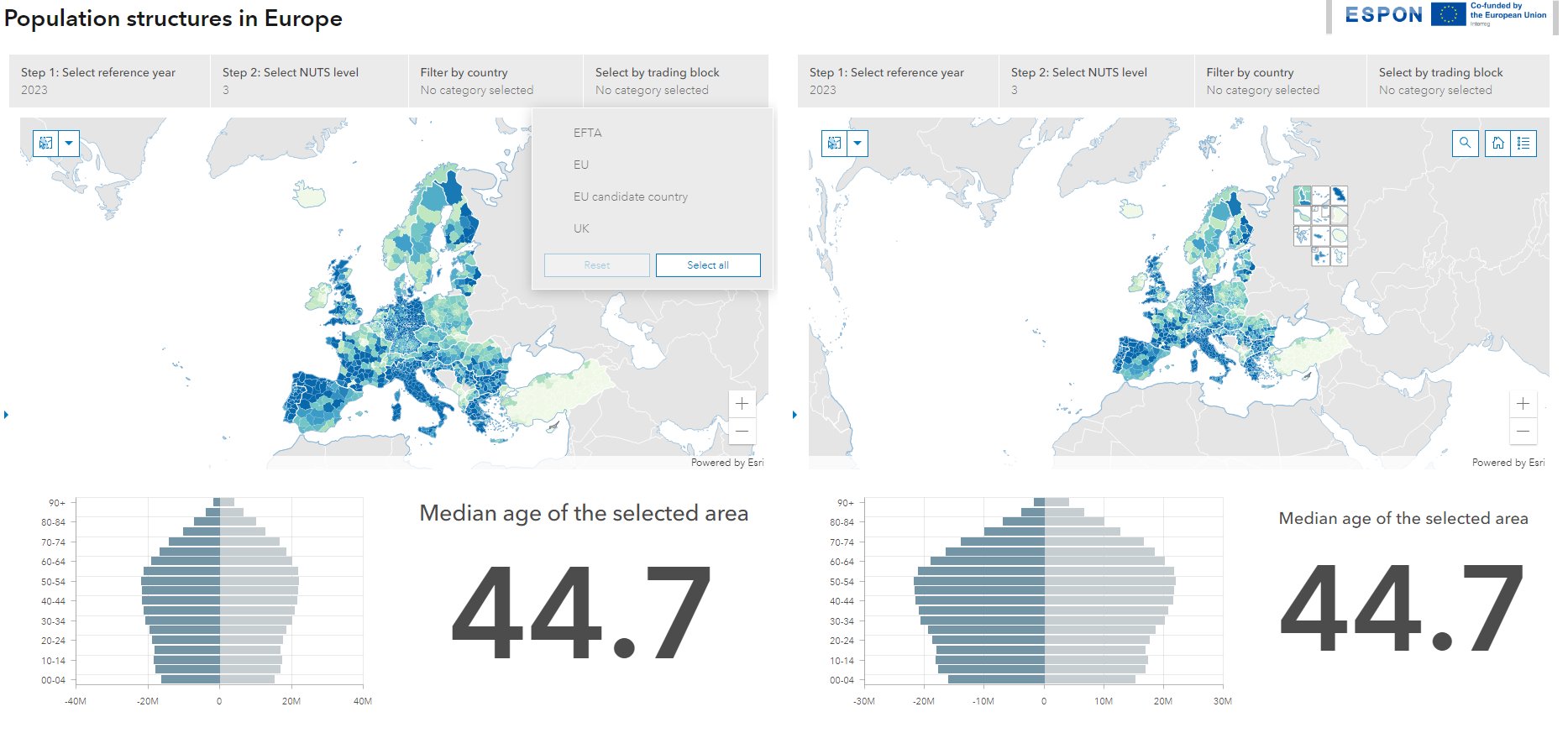Click the page title Population structures in Europe
This screenshot has height=733, width=1568.
coord(173,19)
